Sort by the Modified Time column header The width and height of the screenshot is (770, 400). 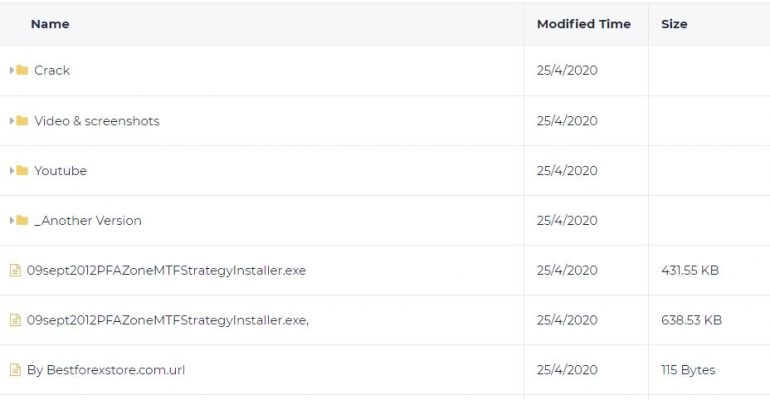pos(584,24)
